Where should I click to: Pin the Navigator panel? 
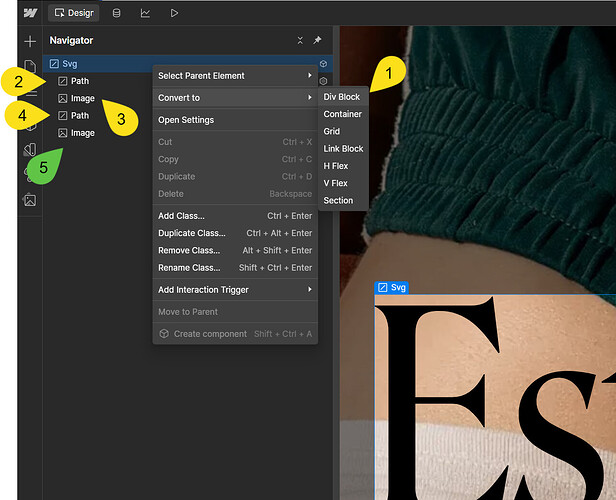(317, 40)
